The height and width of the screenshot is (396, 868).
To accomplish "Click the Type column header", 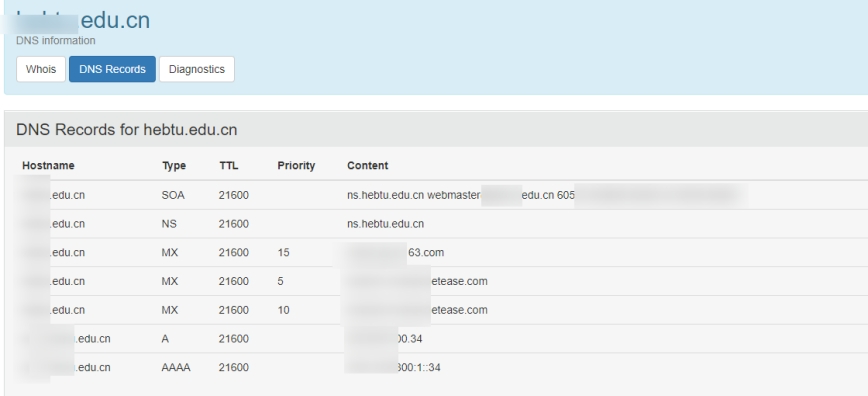I will click(174, 166).
